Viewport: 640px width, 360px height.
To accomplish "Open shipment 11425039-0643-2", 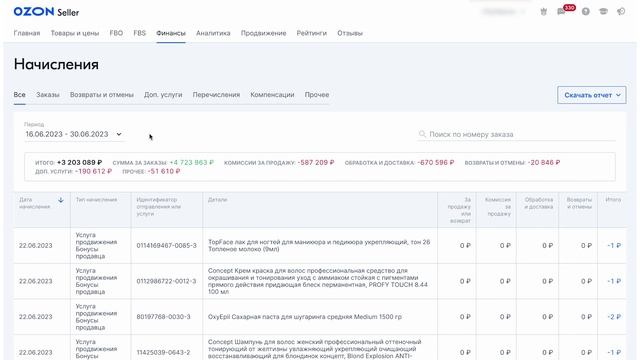I will point(163,352).
